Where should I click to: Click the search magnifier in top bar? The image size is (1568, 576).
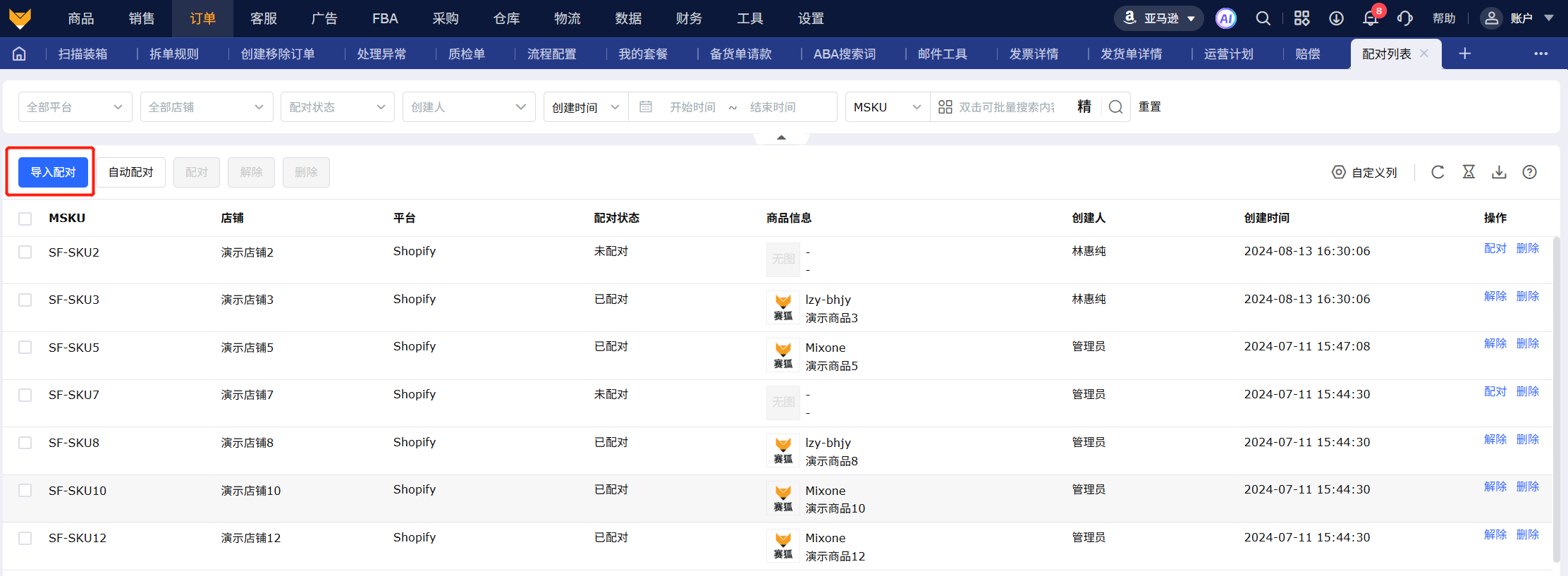pyautogui.click(x=1263, y=18)
